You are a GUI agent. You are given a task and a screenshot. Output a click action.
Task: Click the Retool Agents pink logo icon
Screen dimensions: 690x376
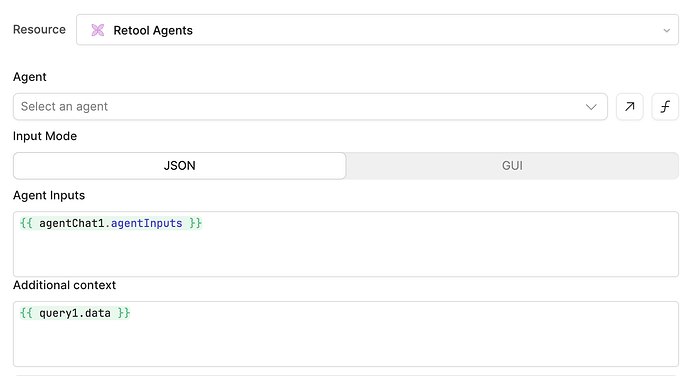(x=98, y=30)
